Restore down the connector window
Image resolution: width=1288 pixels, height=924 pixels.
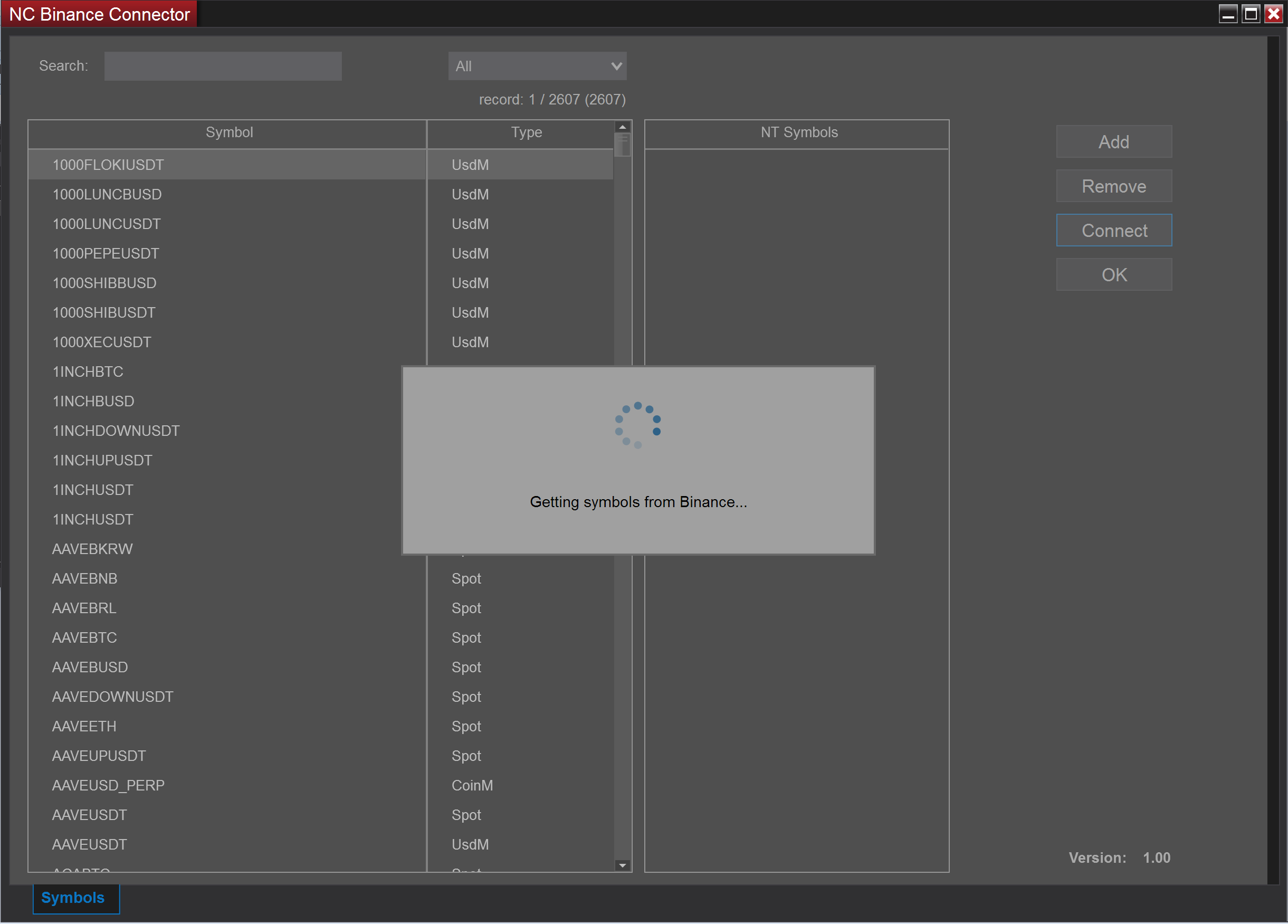(1250, 14)
